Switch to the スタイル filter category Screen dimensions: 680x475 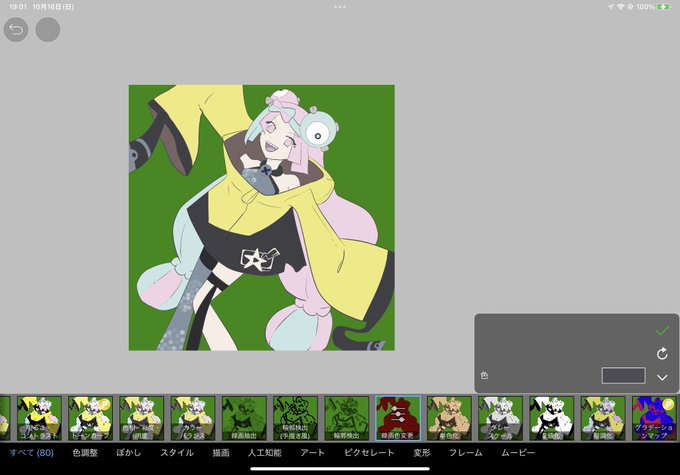click(x=177, y=453)
